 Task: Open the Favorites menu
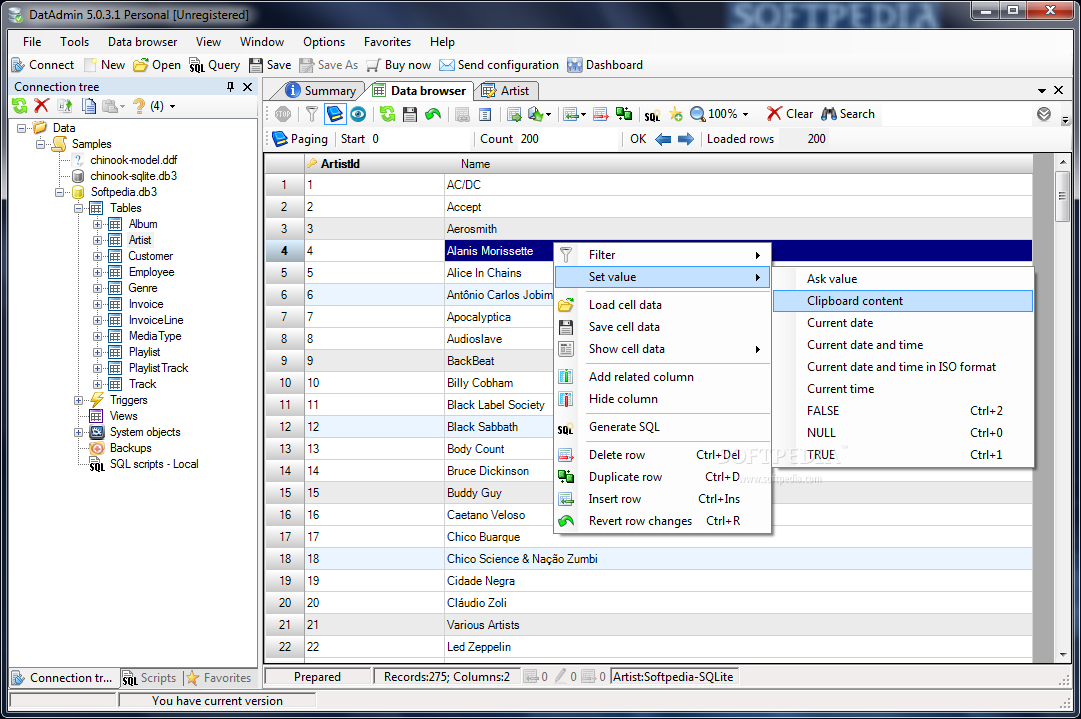pos(387,42)
